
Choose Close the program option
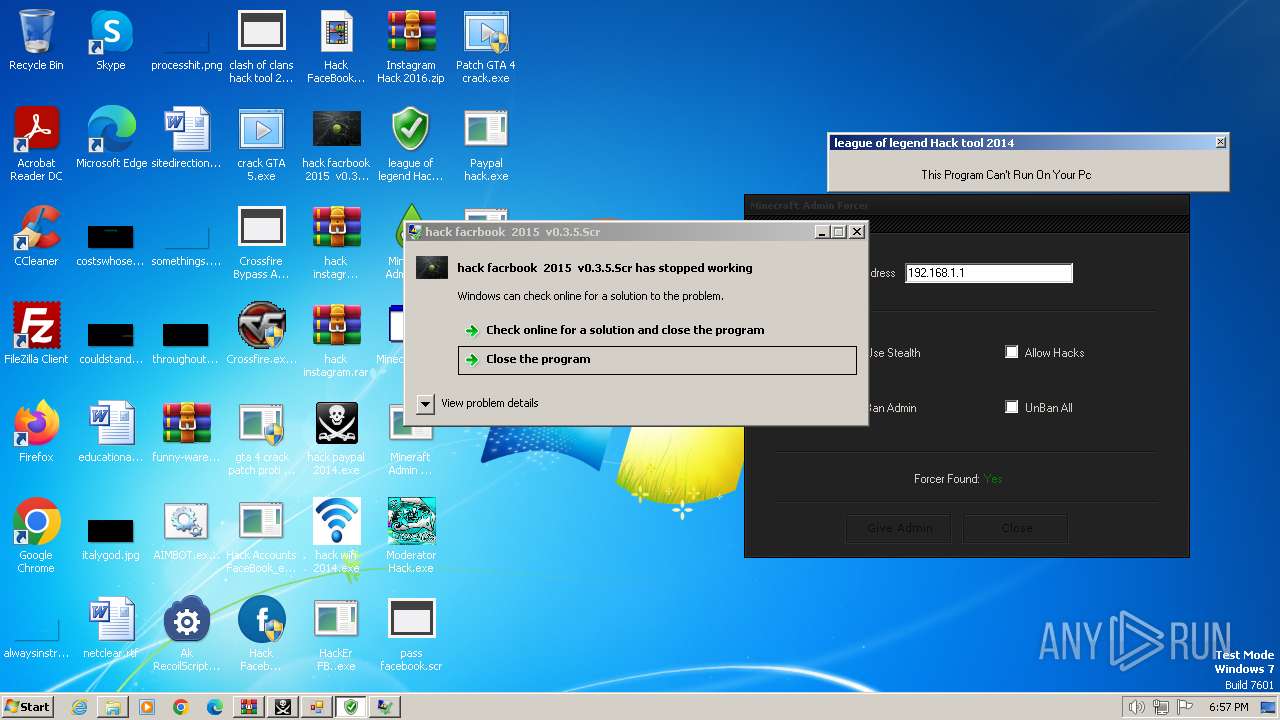657,360
